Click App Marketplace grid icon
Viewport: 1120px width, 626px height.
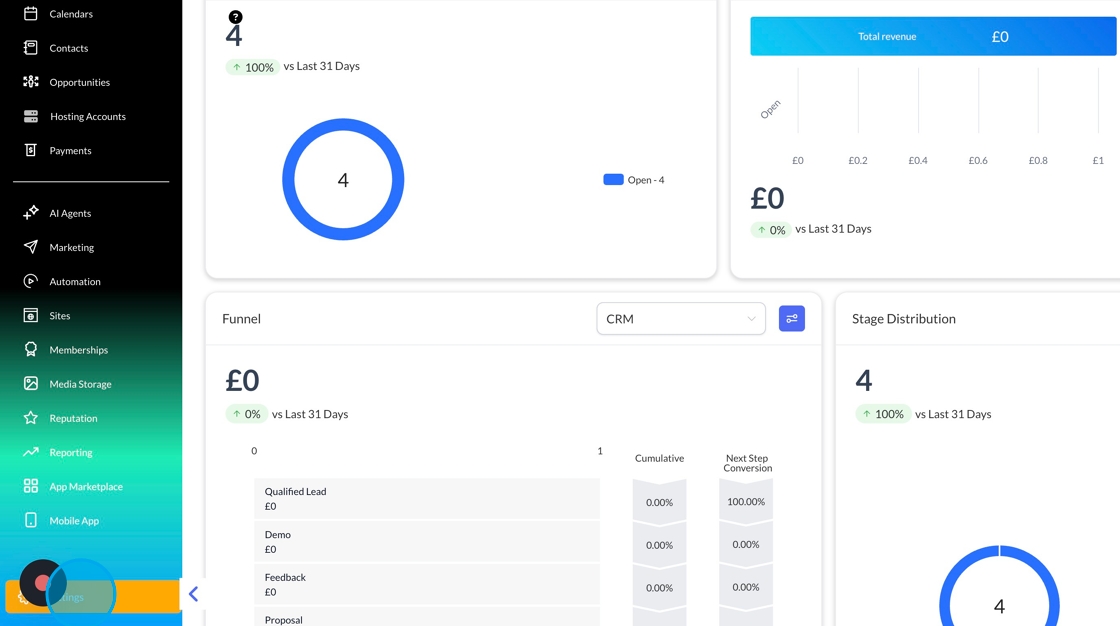[31, 487]
